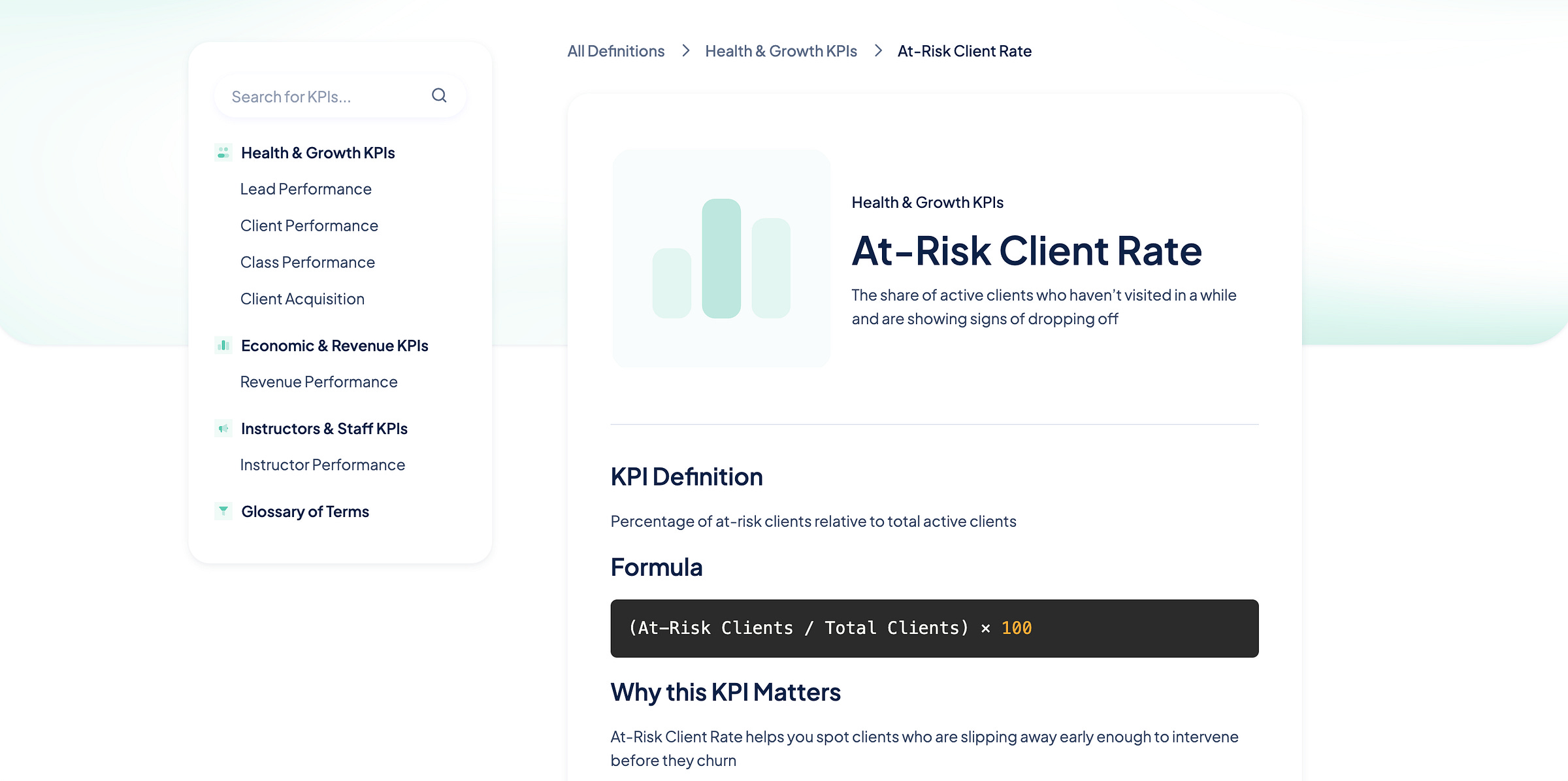The height and width of the screenshot is (781, 1568).
Task: Go to Health & Growth KPIs breadcrumb
Action: [x=781, y=51]
